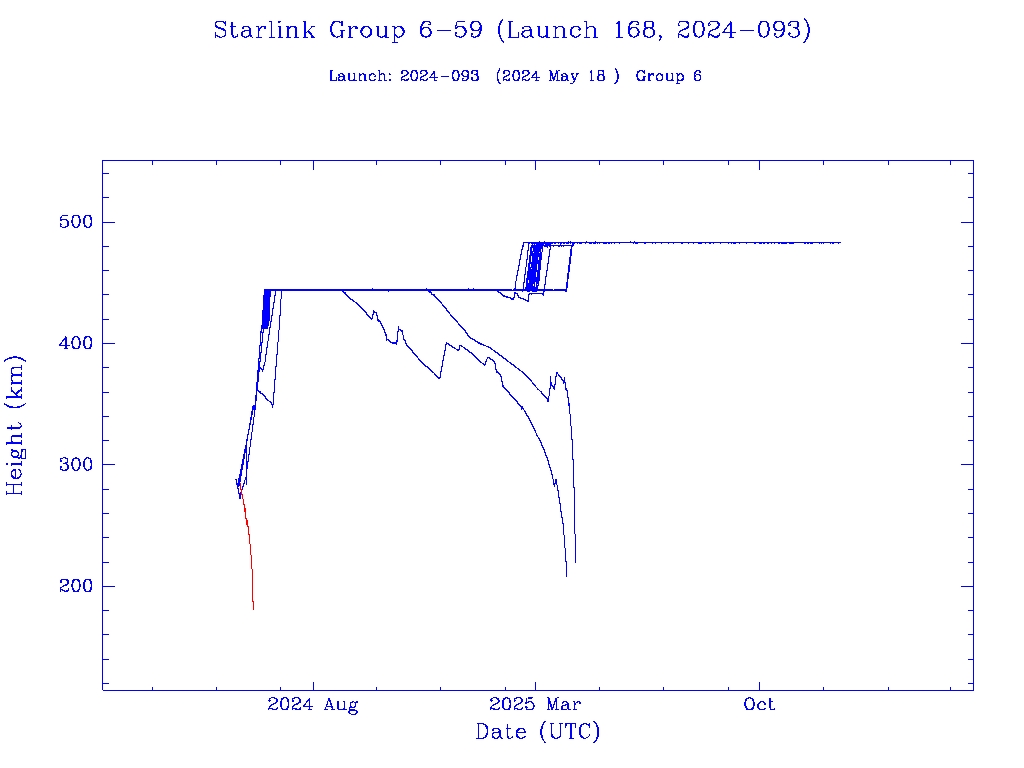Click the 2024 Aug x-axis label
Viewport: 1024px width, 768px height.
tap(313, 705)
